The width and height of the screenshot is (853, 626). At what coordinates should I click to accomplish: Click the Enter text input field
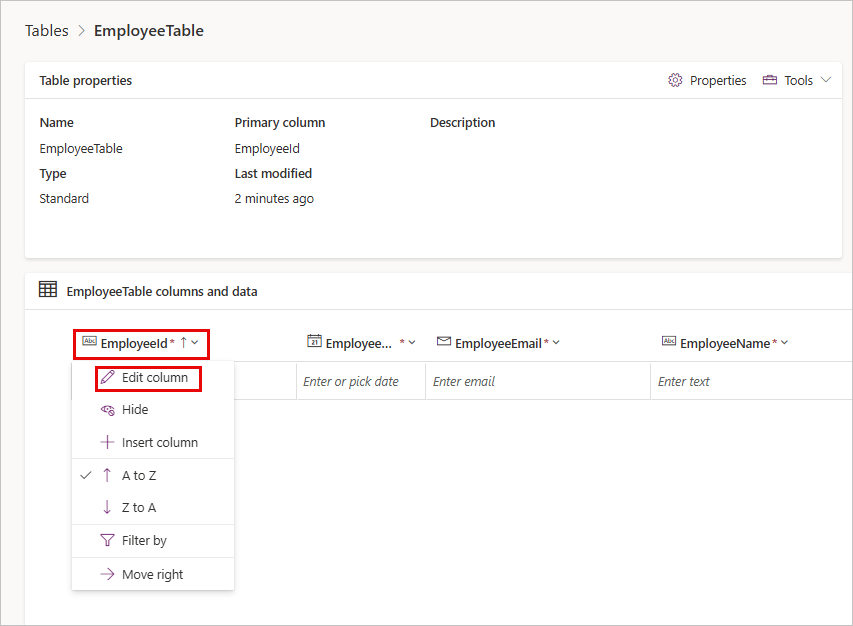(751, 381)
